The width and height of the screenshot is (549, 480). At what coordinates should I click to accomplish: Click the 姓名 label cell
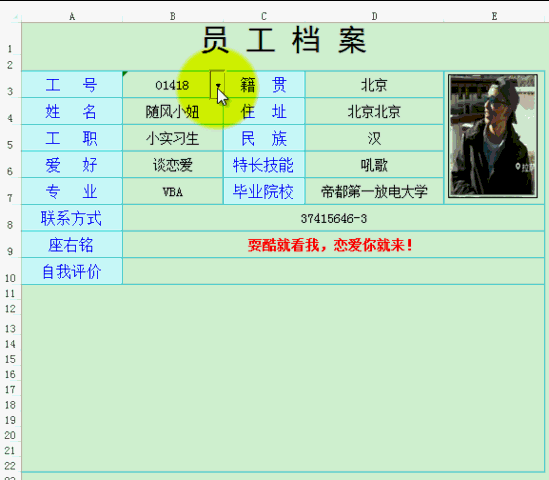click(72, 111)
